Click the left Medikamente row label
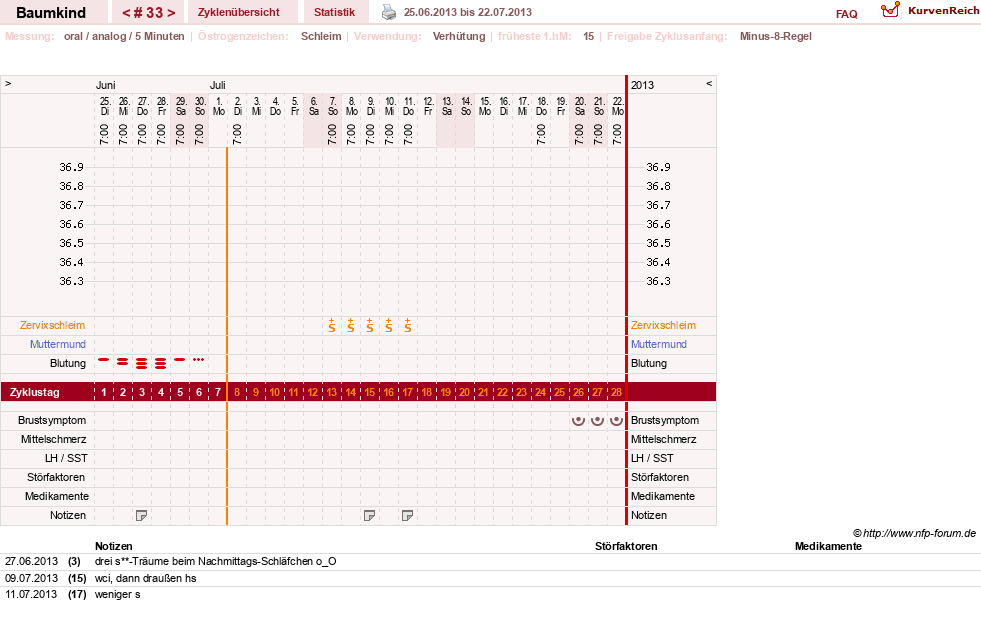The height and width of the screenshot is (625, 981). [57, 496]
